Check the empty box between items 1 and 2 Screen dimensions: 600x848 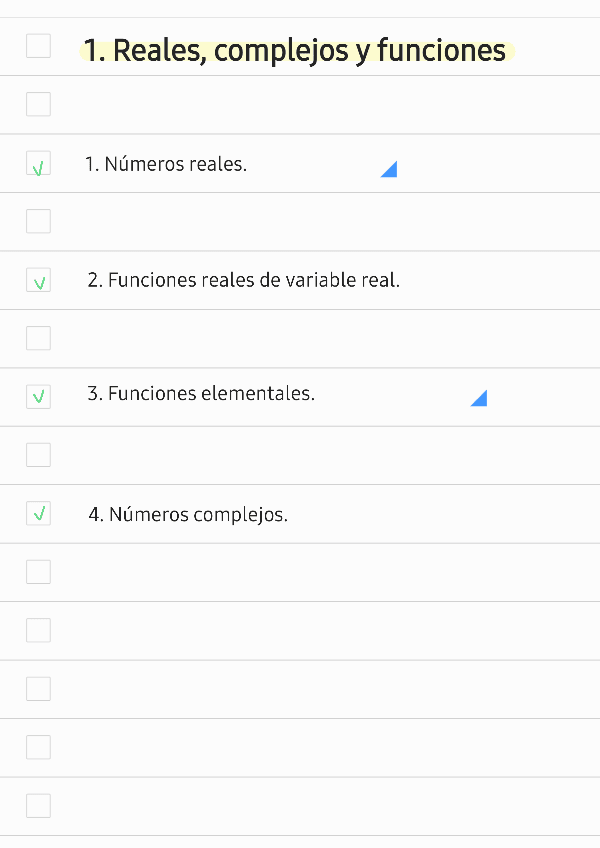(x=38, y=221)
